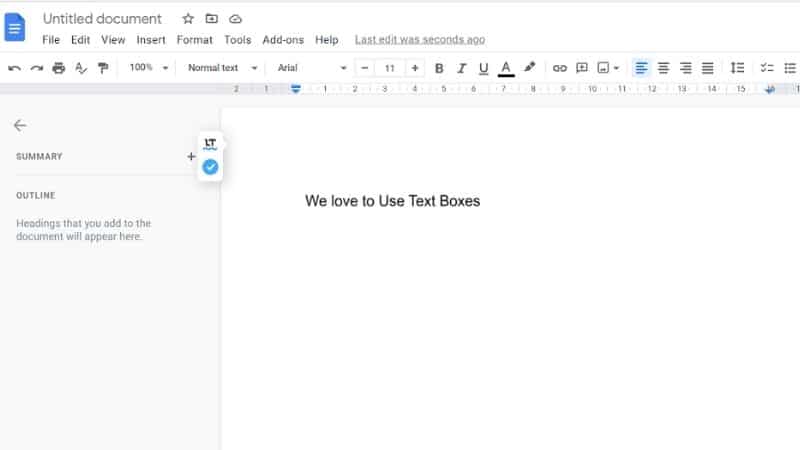The height and width of the screenshot is (450, 800).
Task: Open the Arial font dropdown
Action: (311, 68)
